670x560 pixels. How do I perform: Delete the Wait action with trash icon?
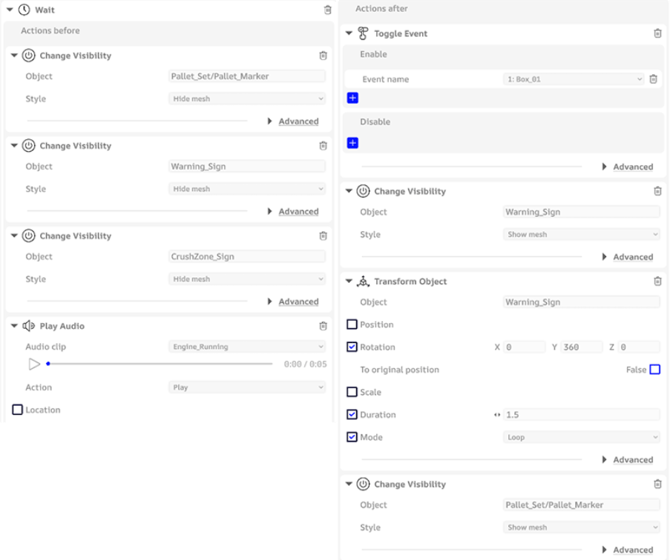pyautogui.click(x=328, y=10)
